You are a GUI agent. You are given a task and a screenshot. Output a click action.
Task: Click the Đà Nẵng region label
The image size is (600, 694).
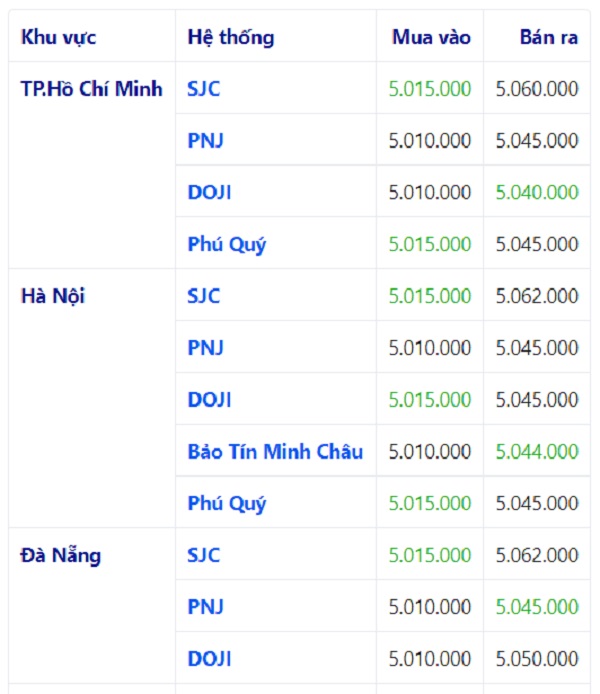[x=61, y=556]
